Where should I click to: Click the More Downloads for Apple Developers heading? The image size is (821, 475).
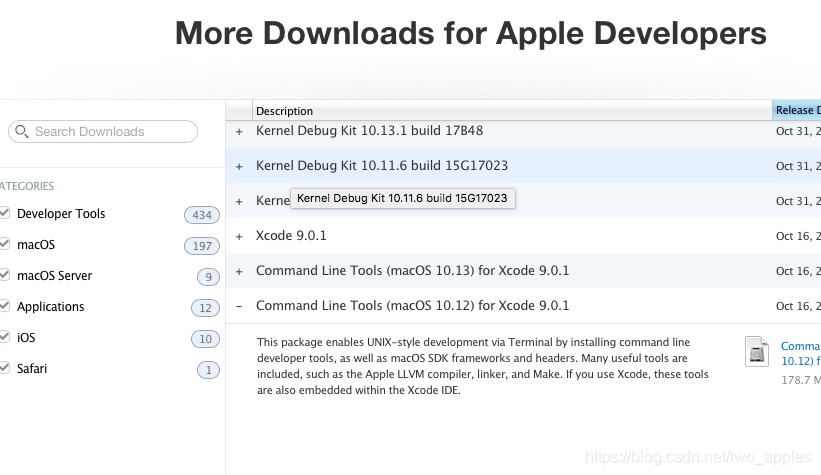click(471, 33)
